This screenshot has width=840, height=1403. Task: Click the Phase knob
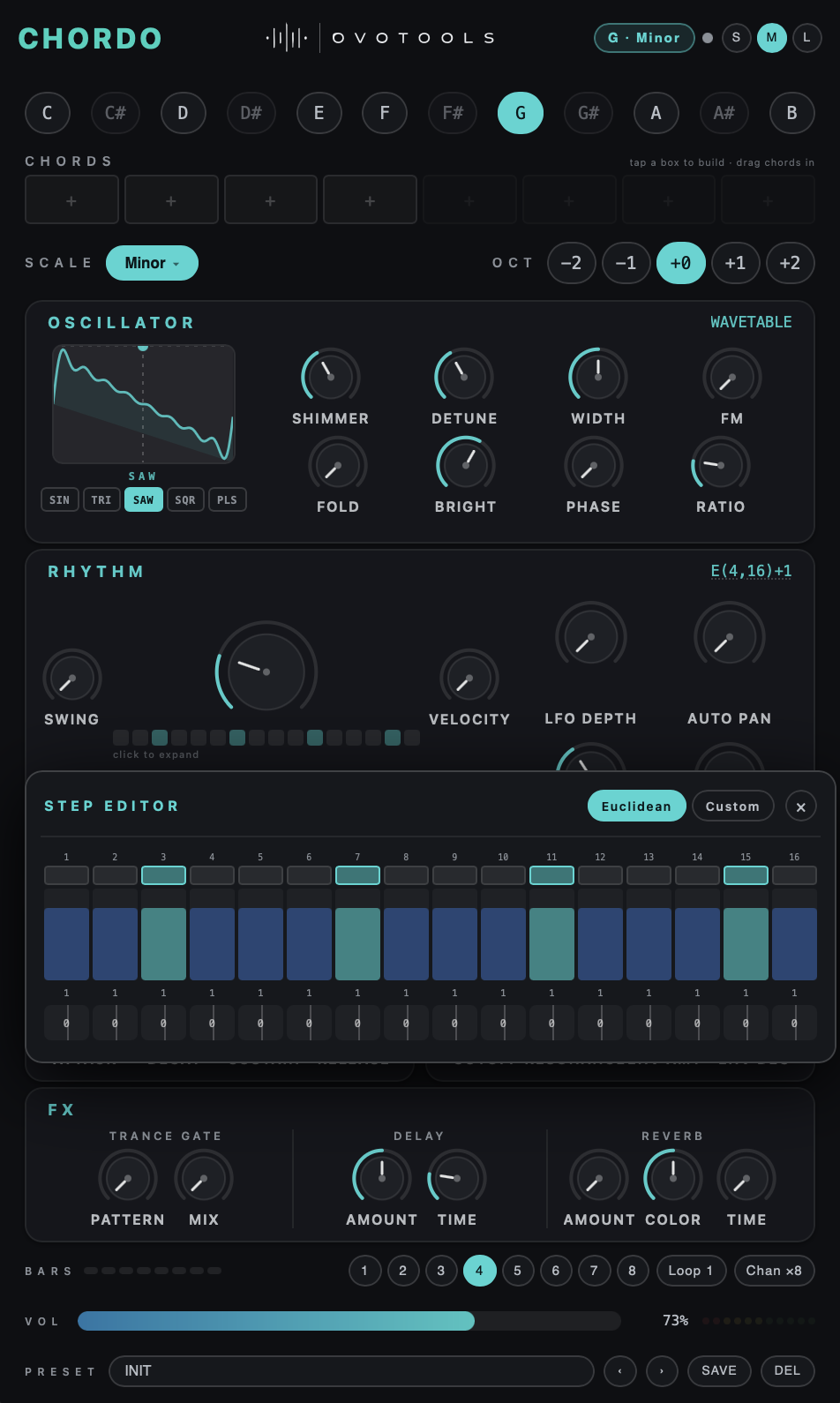click(x=594, y=465)
